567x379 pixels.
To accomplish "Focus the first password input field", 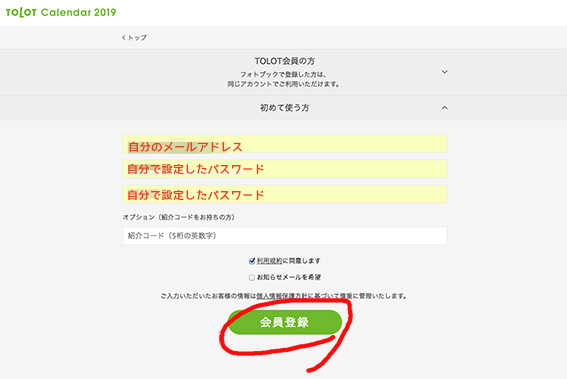I will pyautogui.click(x=285, y=169).
